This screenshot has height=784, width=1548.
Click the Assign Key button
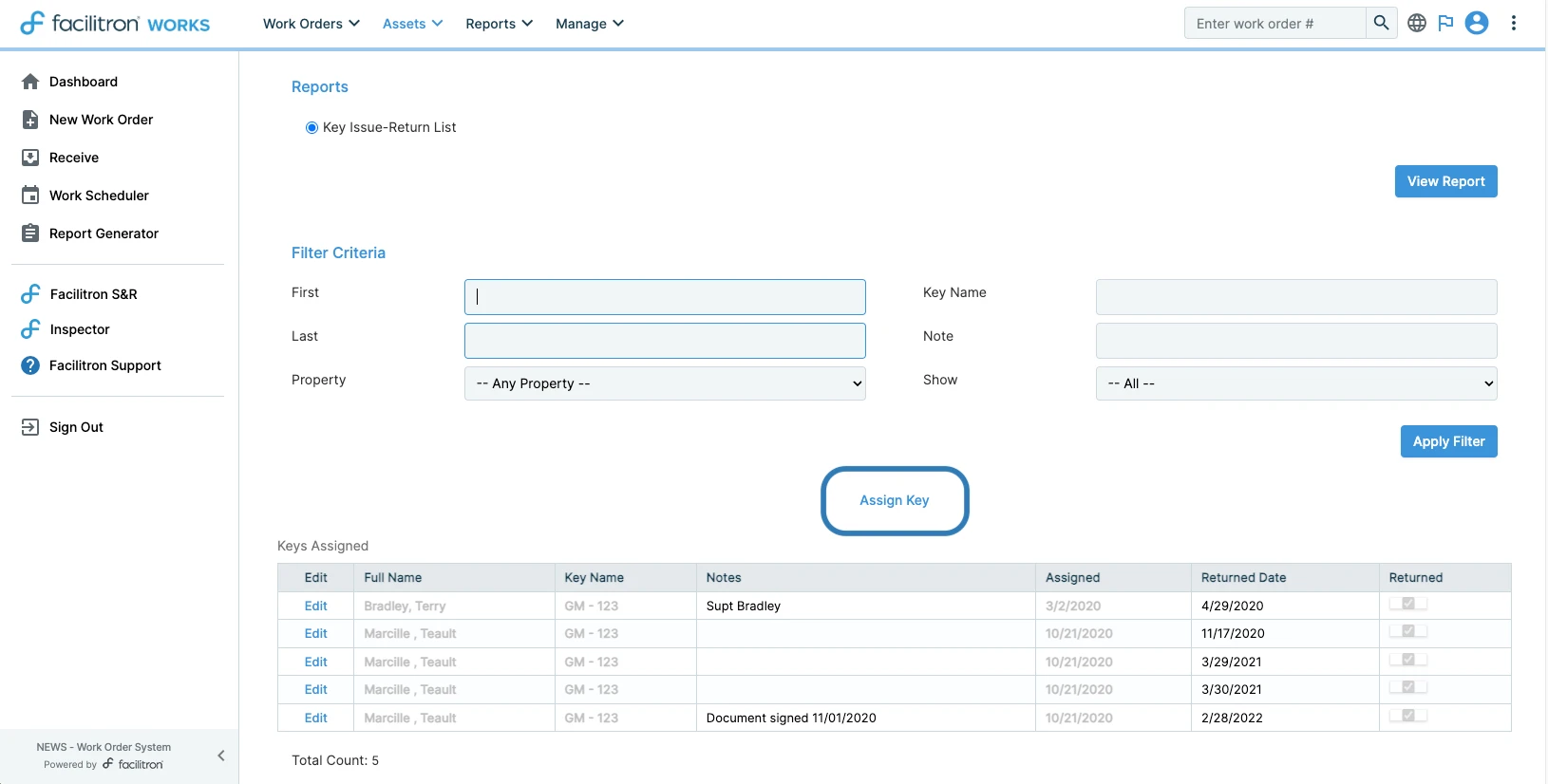click(895, 500)
